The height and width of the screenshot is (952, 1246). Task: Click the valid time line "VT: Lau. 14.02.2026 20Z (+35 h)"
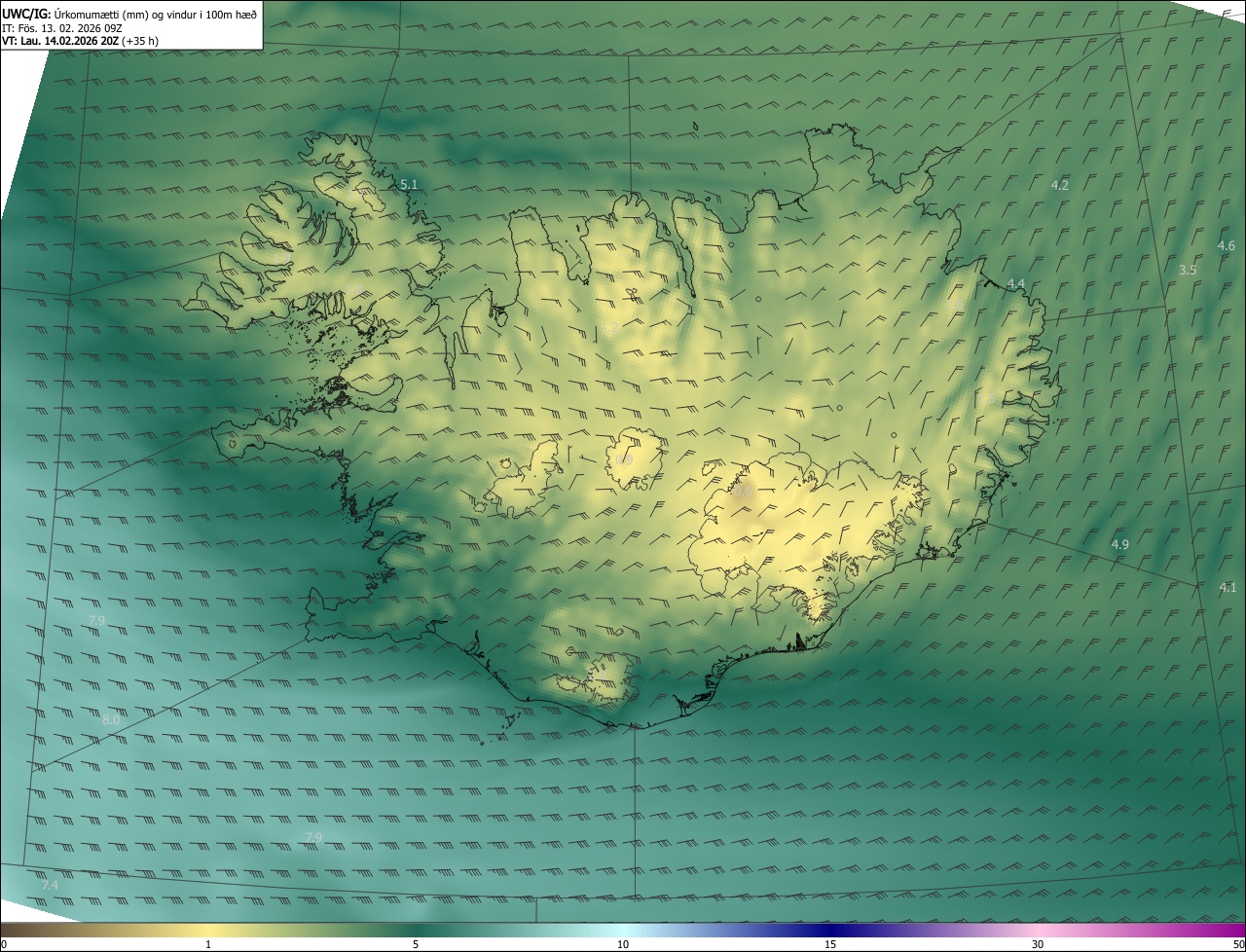pyautogui.click(x=80, y=41)
